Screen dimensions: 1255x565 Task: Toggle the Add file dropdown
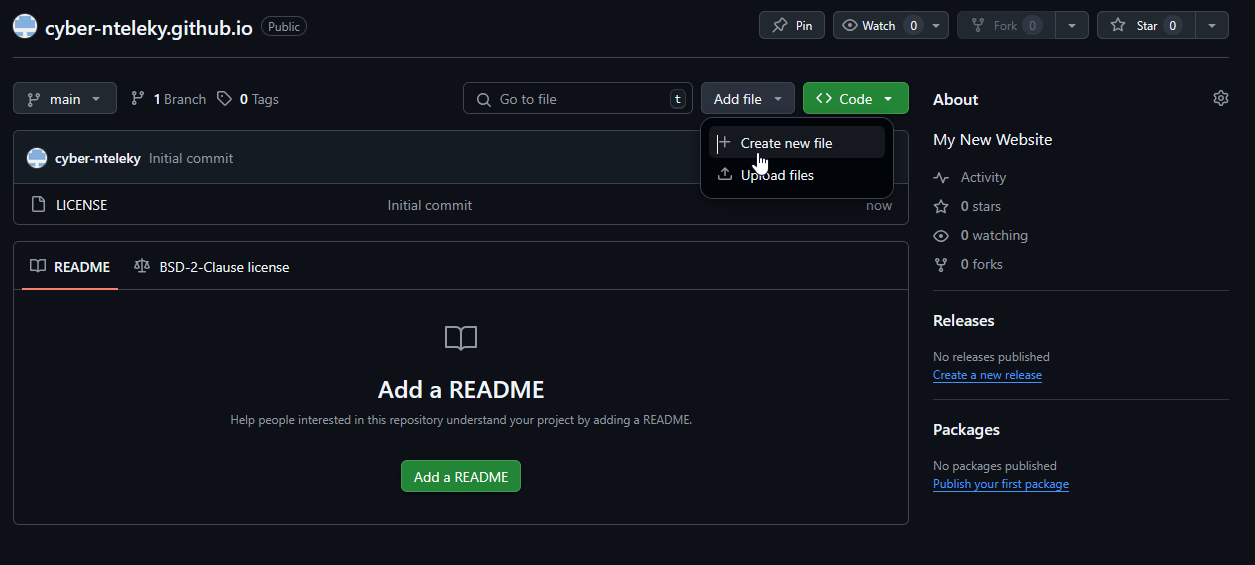point(748,99)
